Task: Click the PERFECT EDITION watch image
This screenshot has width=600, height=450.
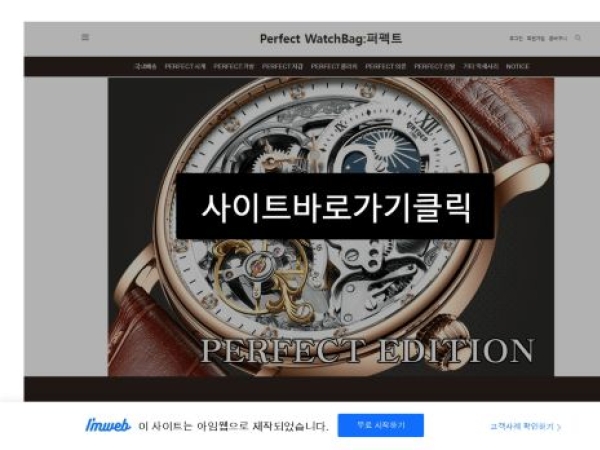Action: click(331, 227)
